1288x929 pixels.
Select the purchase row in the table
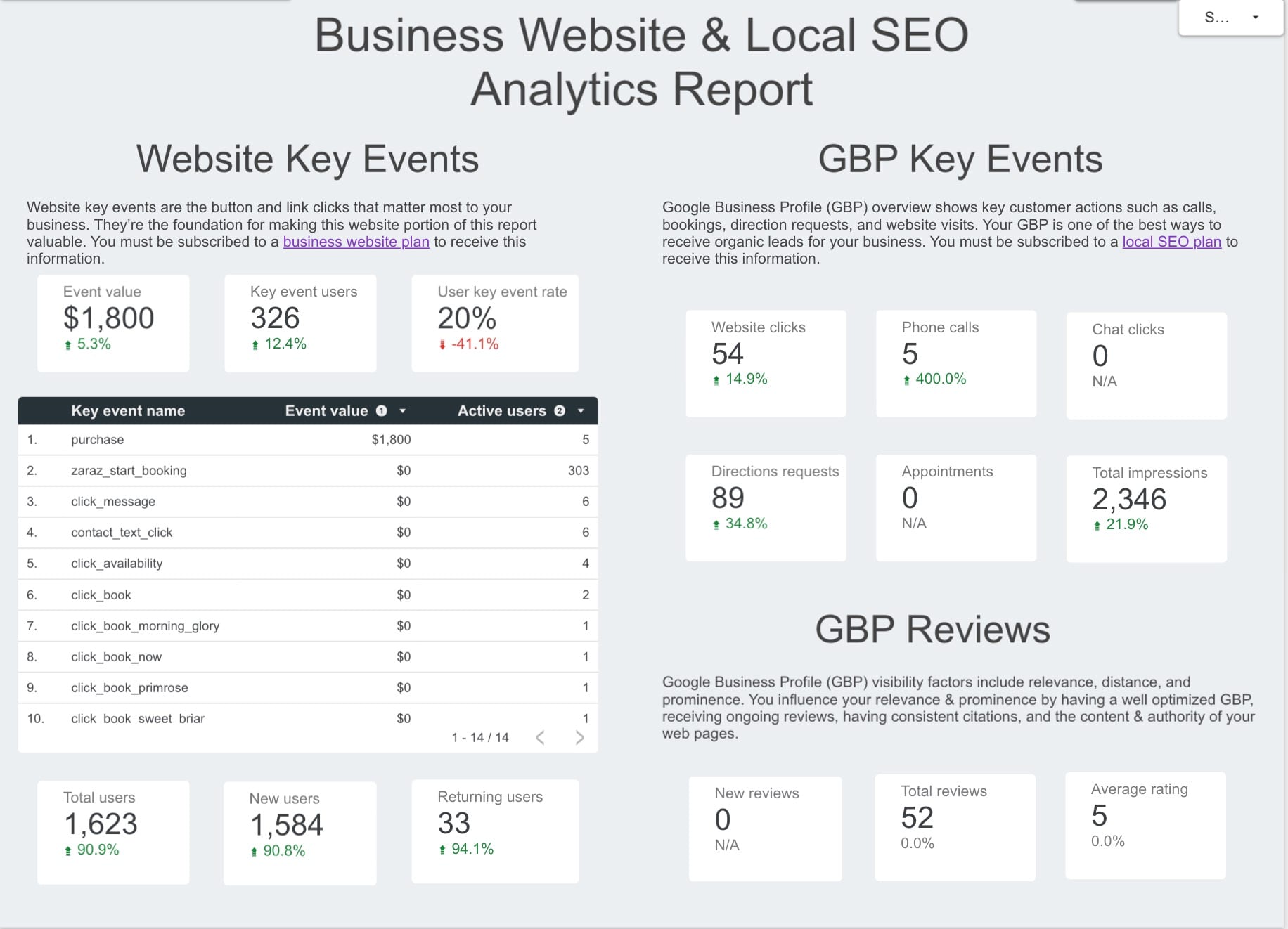pos(307,439)
